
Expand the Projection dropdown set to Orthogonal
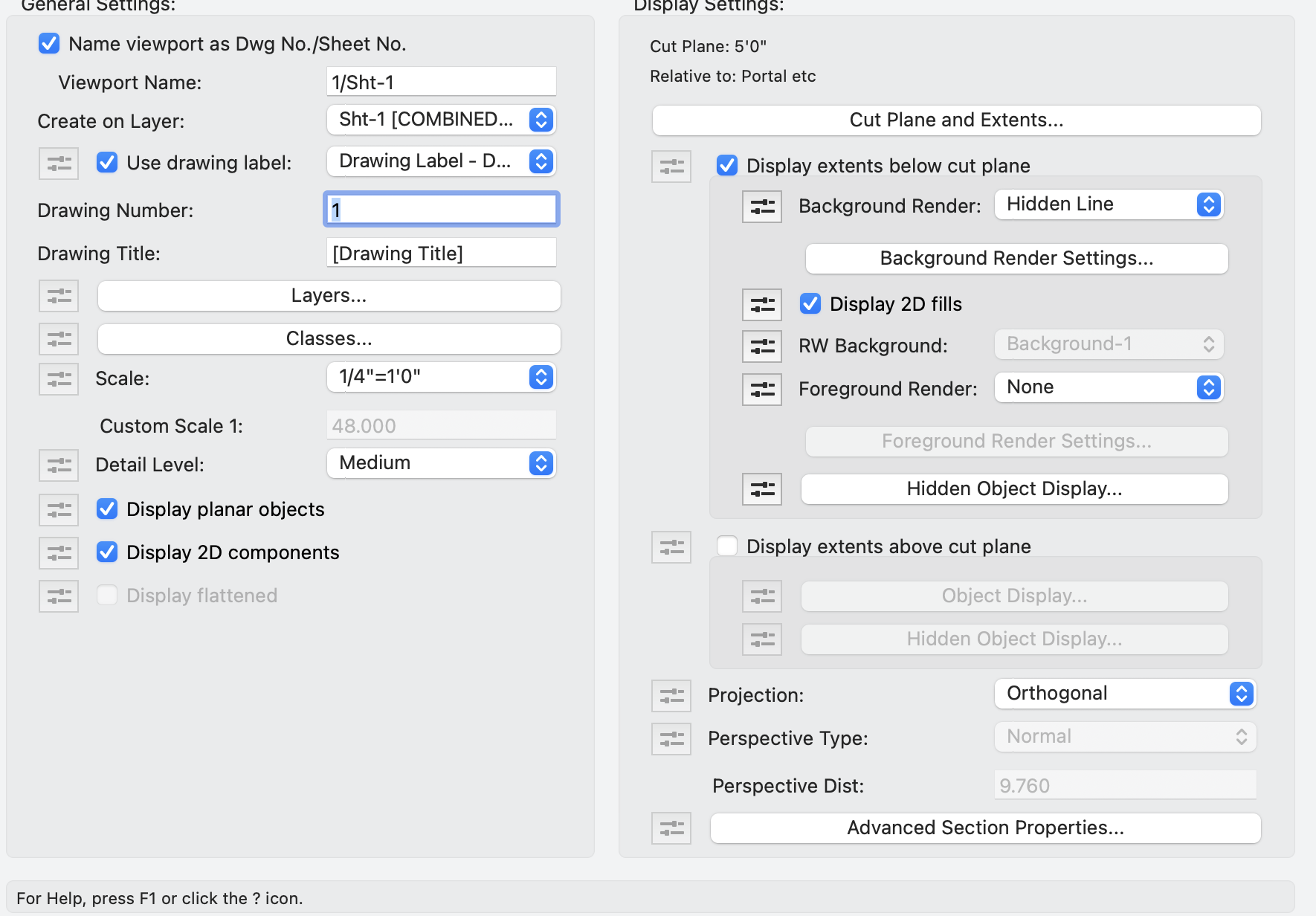tap(1125, 694)
